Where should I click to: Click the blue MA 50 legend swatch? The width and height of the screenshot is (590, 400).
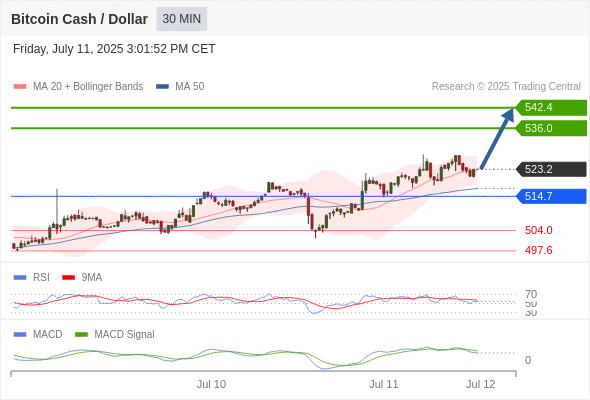[162, 87]
